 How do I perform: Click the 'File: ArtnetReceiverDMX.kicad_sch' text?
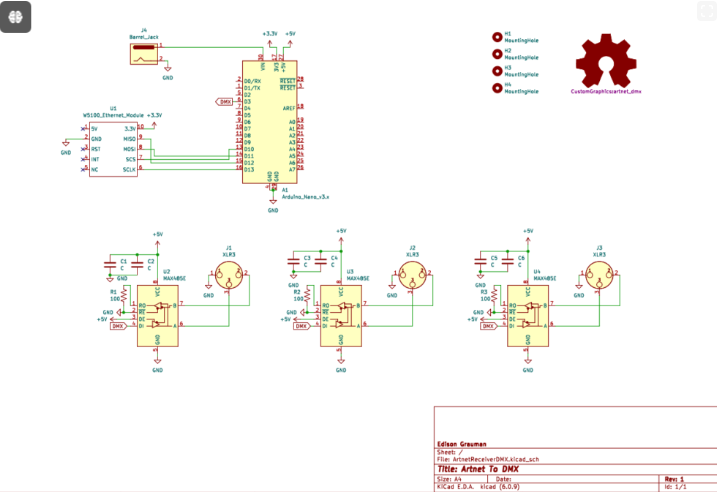pos(488,459)
